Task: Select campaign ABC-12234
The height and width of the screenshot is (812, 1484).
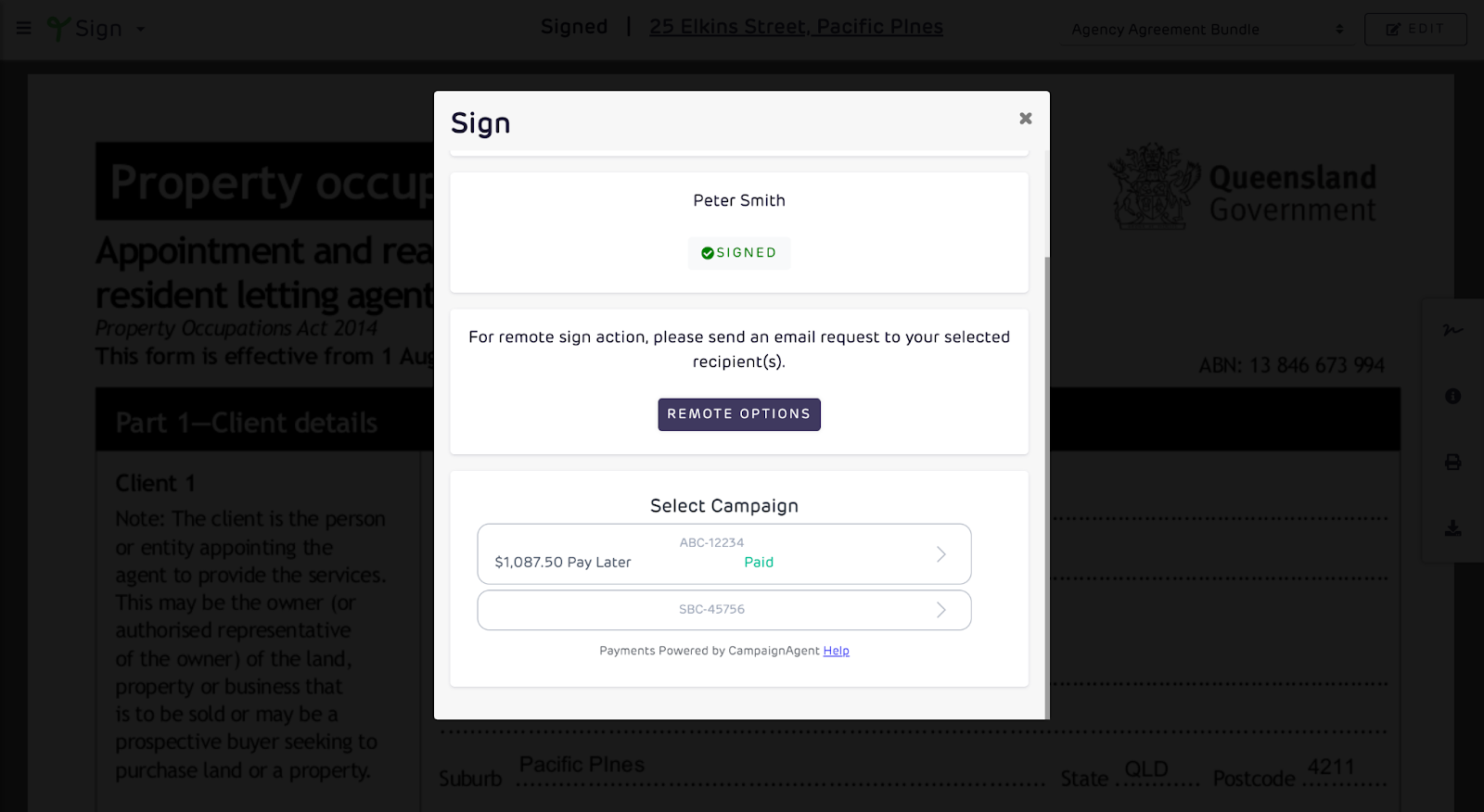Action: pos(724,553)
